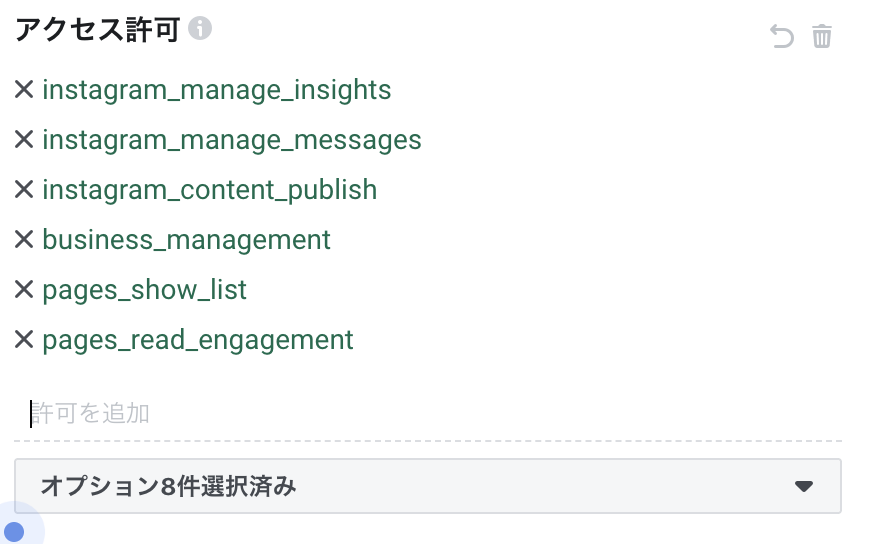Remove instagram_manage_insights with its X icon
872x544 pixels.
point(24,89)
